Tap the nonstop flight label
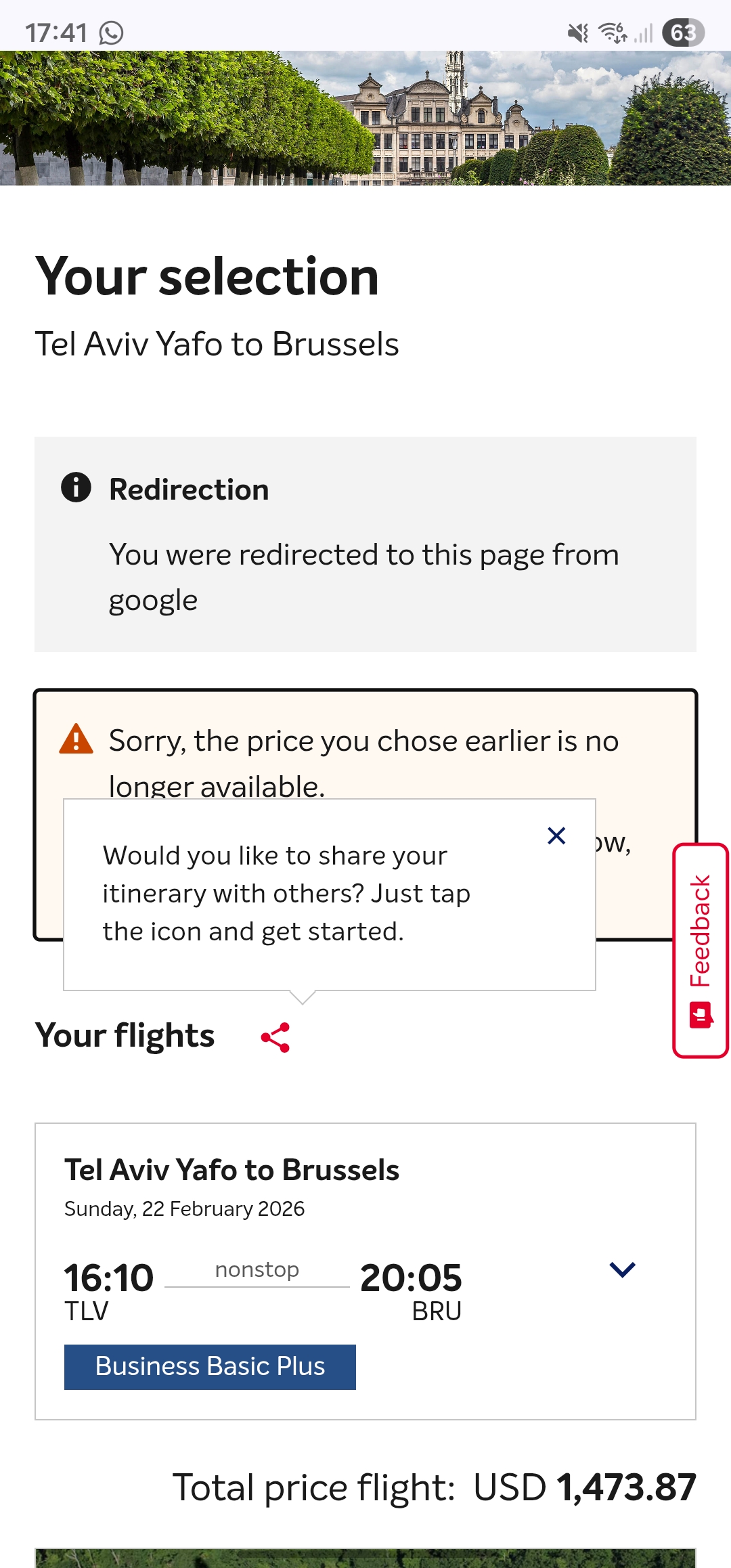Screen dimensions: 731x1568 pyautogui.click(x=257, y=1269)
